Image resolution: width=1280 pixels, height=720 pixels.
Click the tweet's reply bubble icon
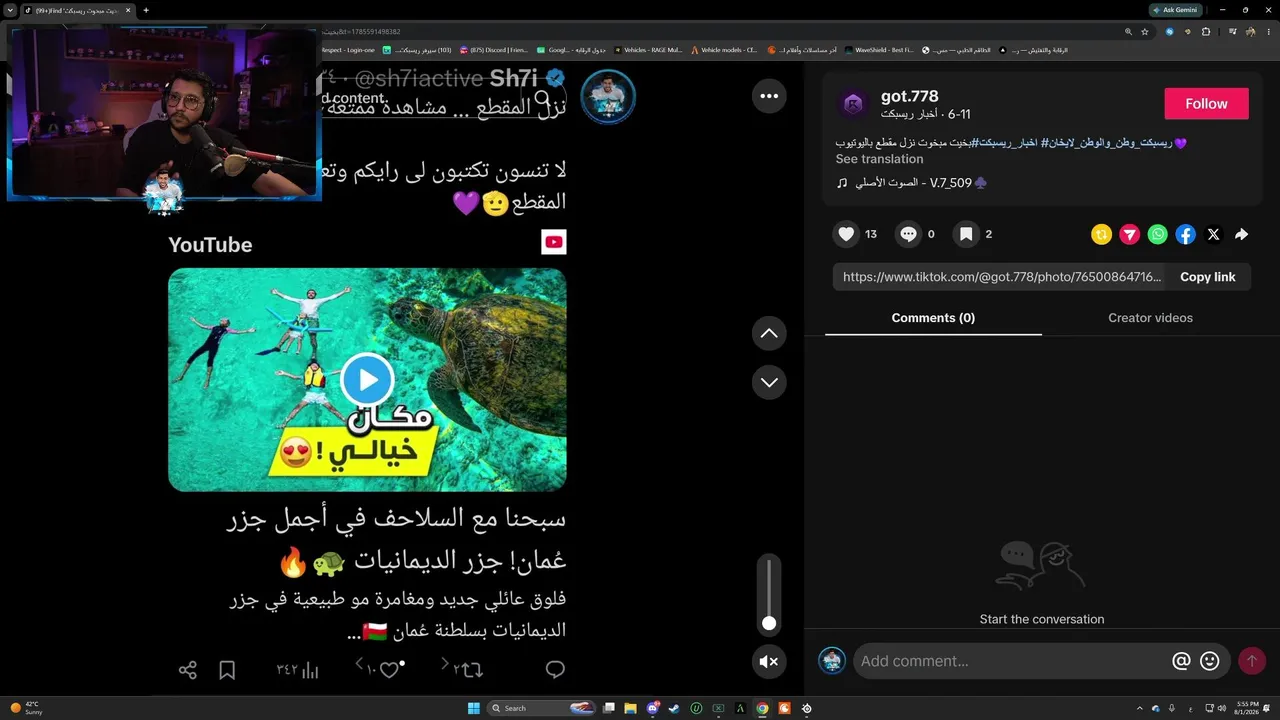coord(555,670)
